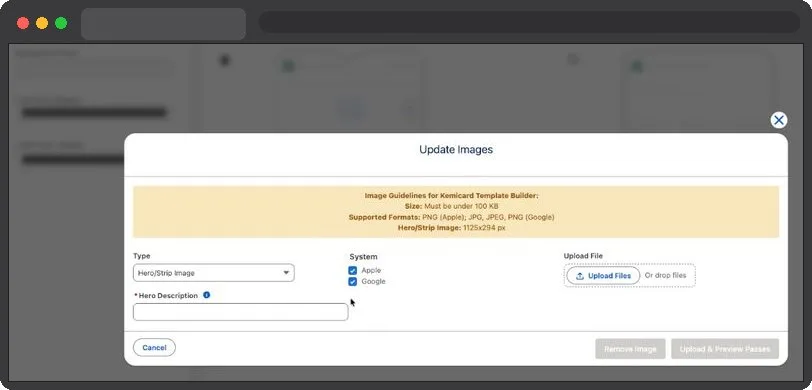
Task: Click the Upload Files button
Action: (603, 276)
